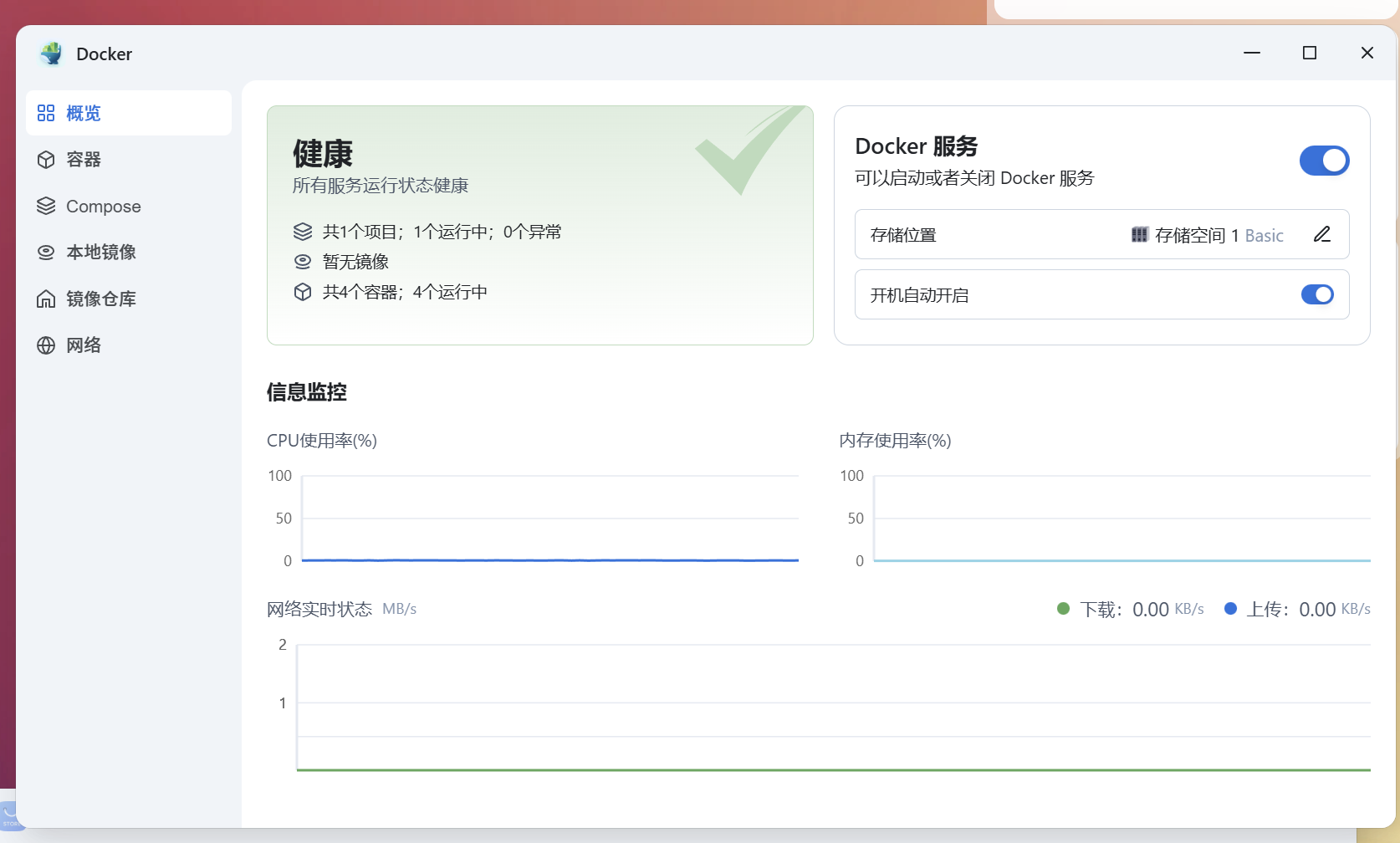Click the projects layers icon in health card
Viewport: 1400px width, 843px height.
click(303, 232)
